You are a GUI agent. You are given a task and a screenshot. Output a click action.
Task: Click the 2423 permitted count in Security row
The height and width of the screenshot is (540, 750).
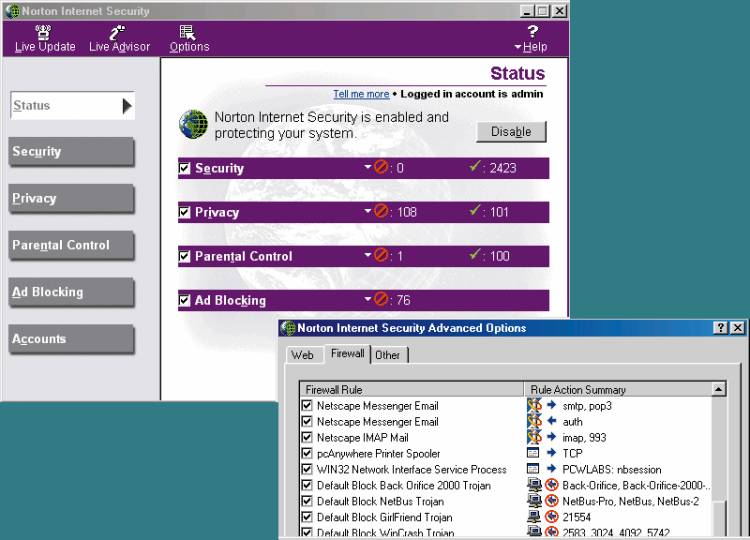(503, 168)
